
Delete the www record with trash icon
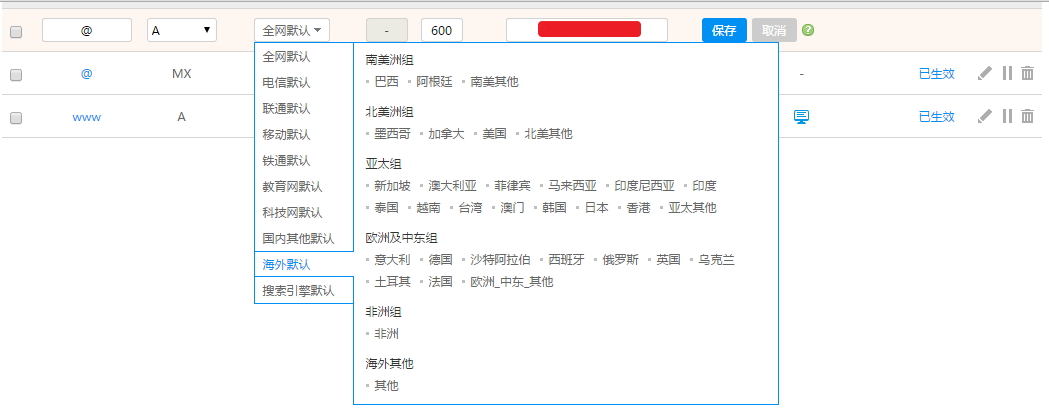tap(1027, 117)
